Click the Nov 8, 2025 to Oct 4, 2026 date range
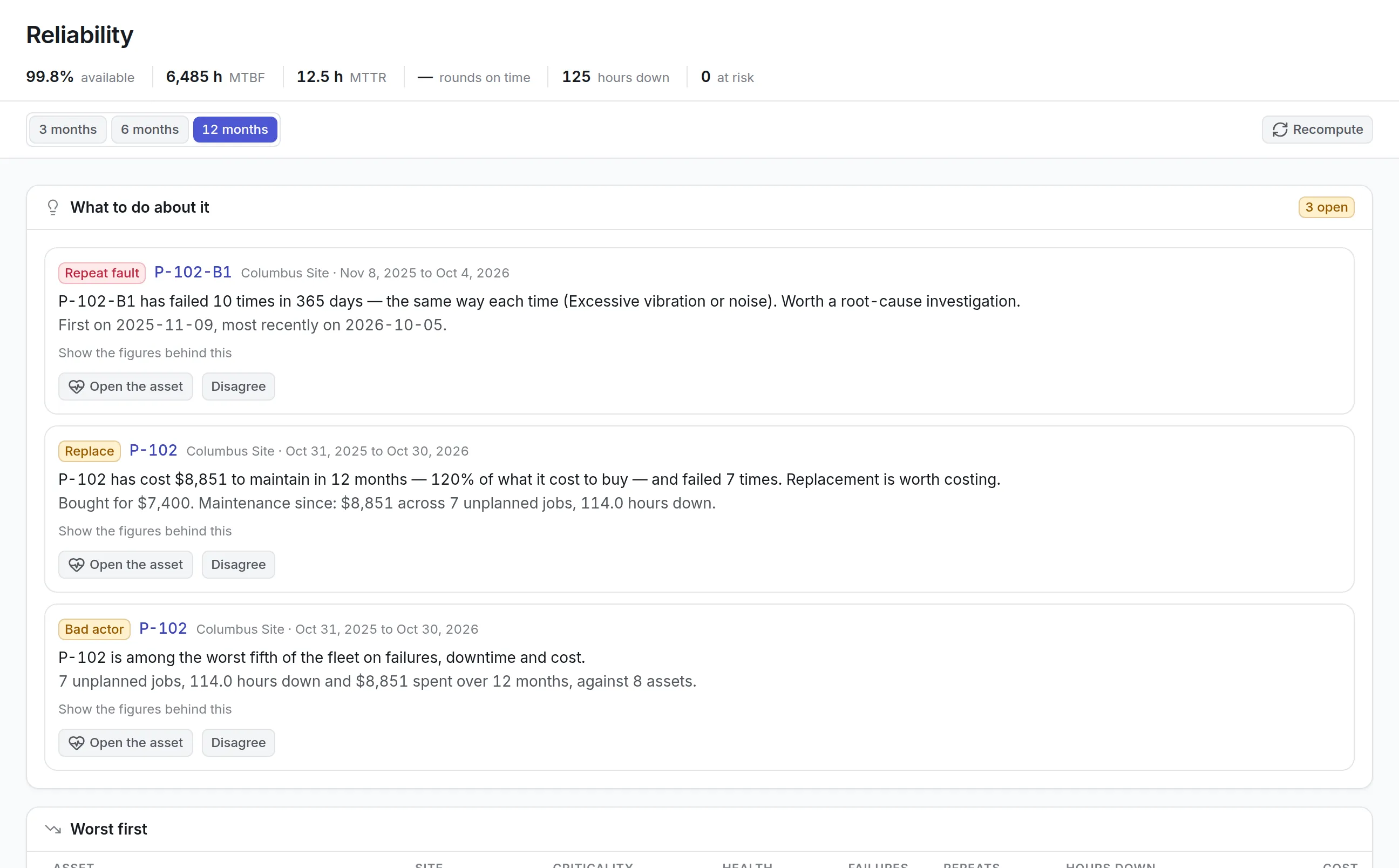1399x868 pixels. (425, 273)
